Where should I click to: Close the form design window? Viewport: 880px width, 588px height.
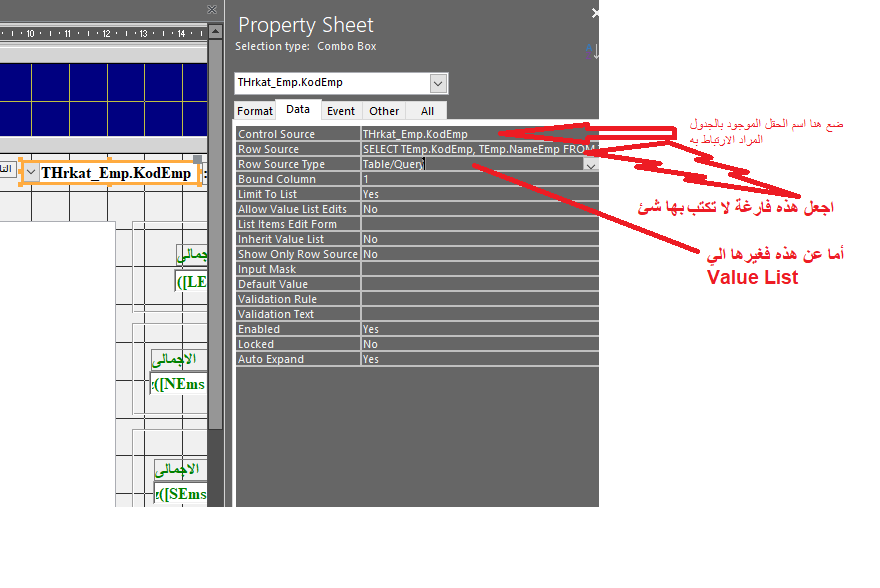tap(212, 9)
